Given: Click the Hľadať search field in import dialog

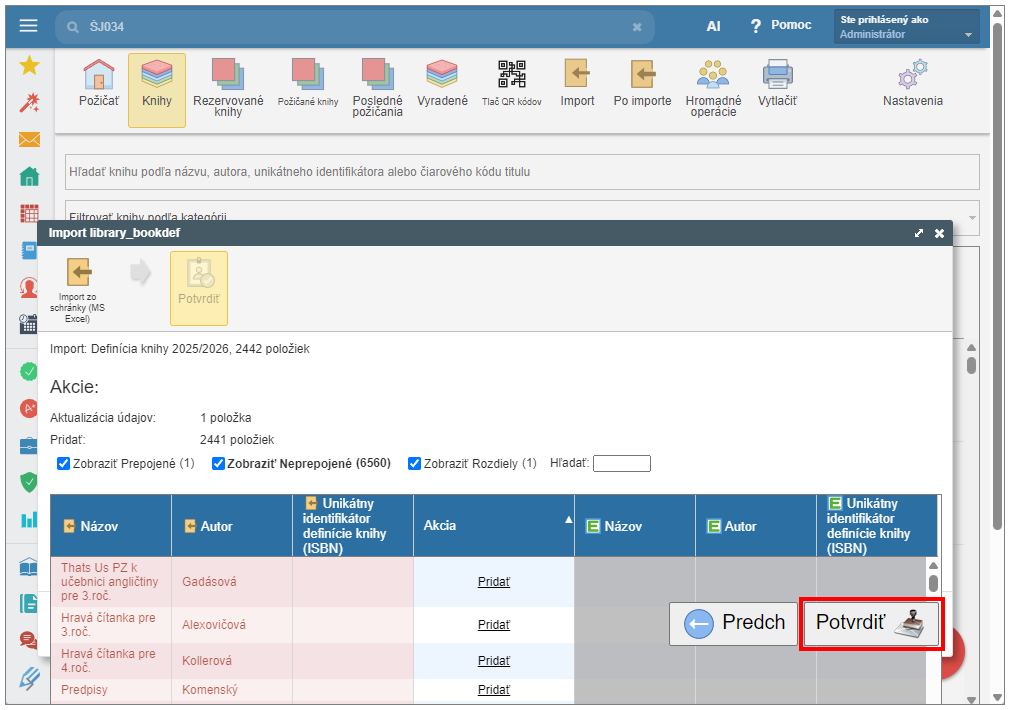Looking at the screenshot, I should pyautogui.click(x=621, y=464).
